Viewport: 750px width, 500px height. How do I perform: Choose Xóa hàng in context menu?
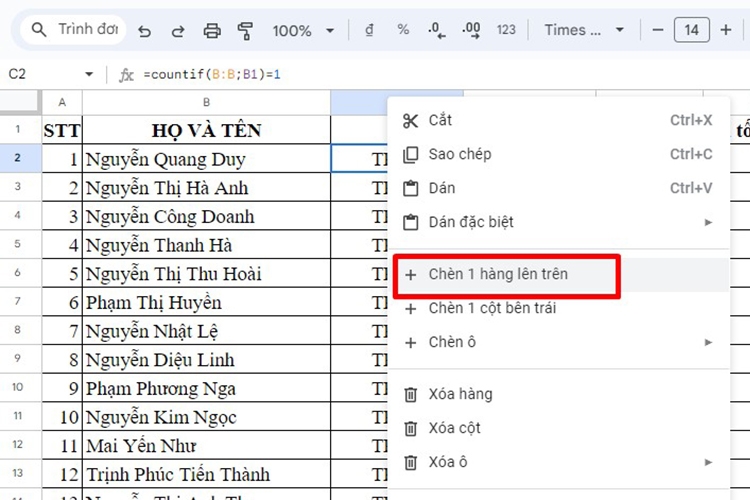(x=558, y=395)
